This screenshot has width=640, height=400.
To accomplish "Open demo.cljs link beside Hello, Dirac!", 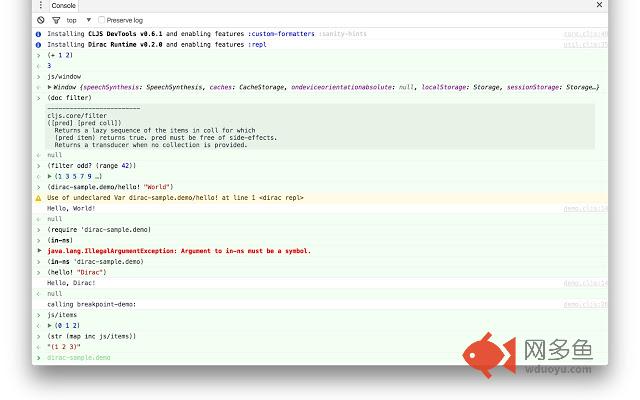I will click(x=585, y=283).
